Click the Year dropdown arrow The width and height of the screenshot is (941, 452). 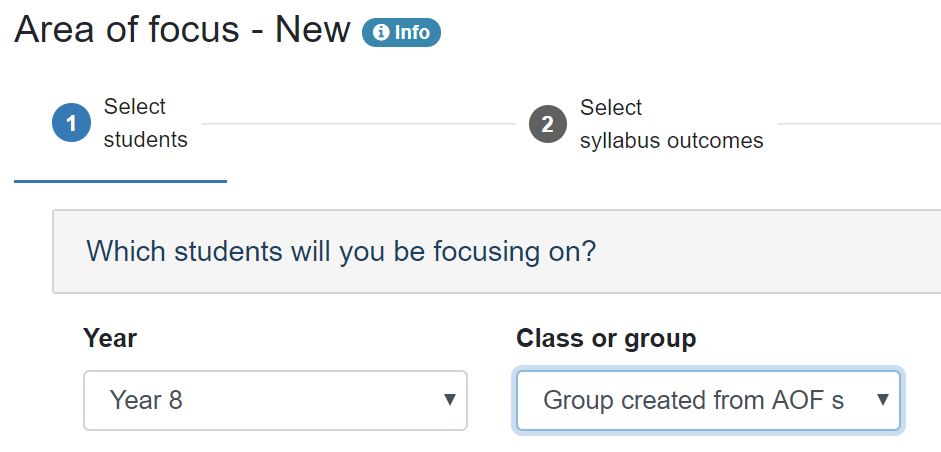pos(449,400)
